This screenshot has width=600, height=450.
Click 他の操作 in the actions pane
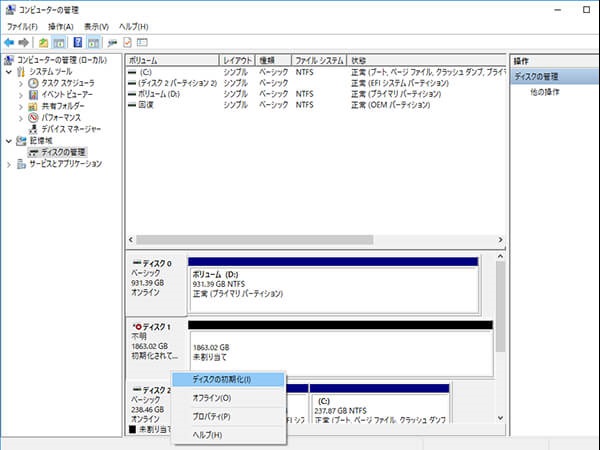coord(544,93)
